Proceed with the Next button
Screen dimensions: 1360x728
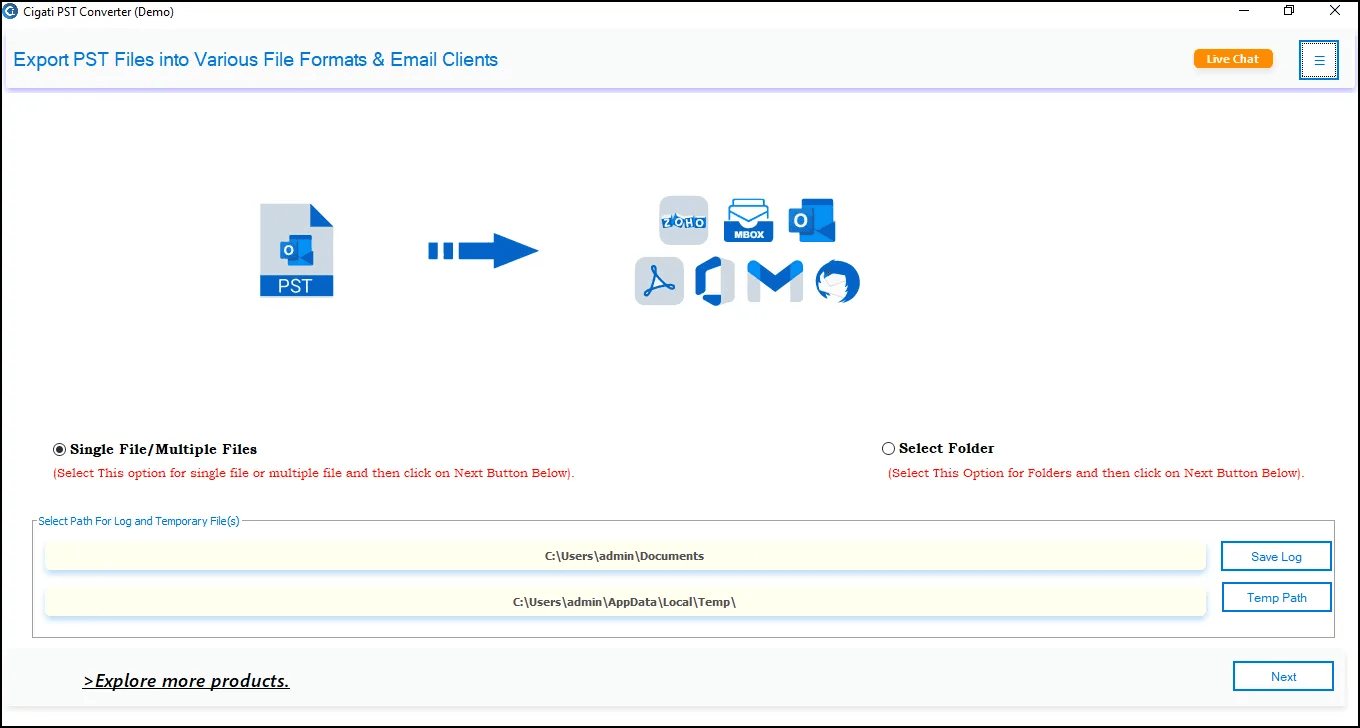1283,676
